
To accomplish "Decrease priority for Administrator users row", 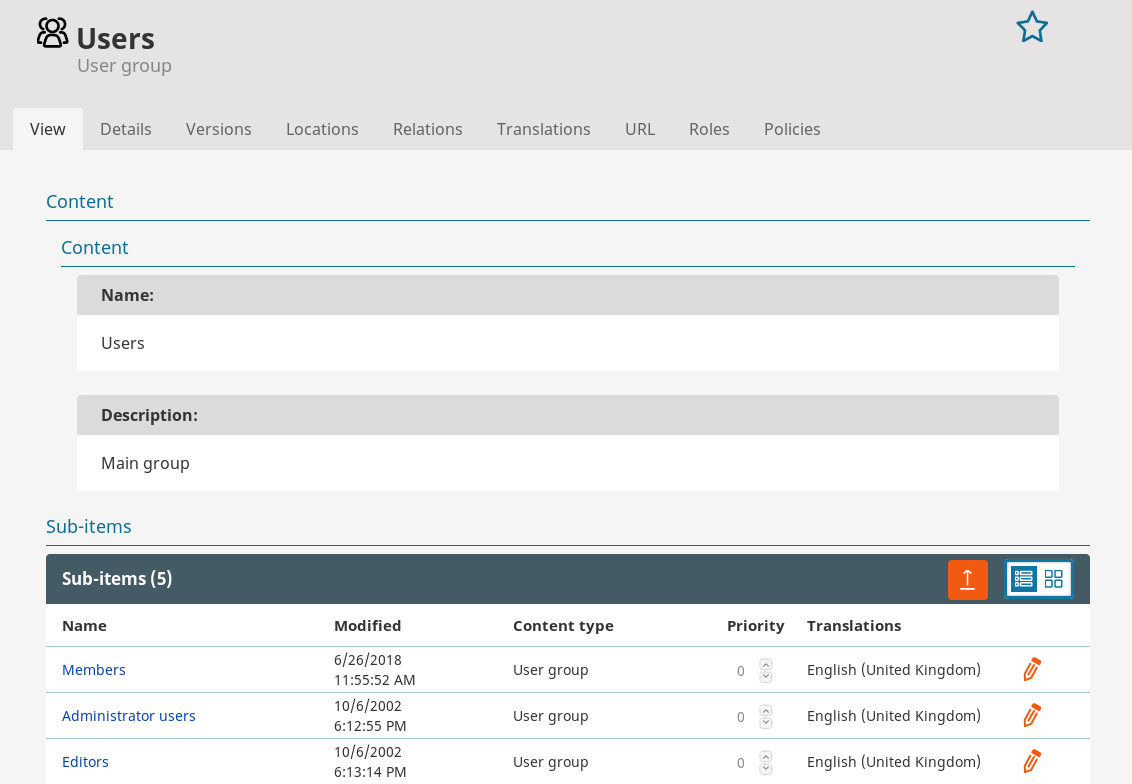I will click(766, 723).
